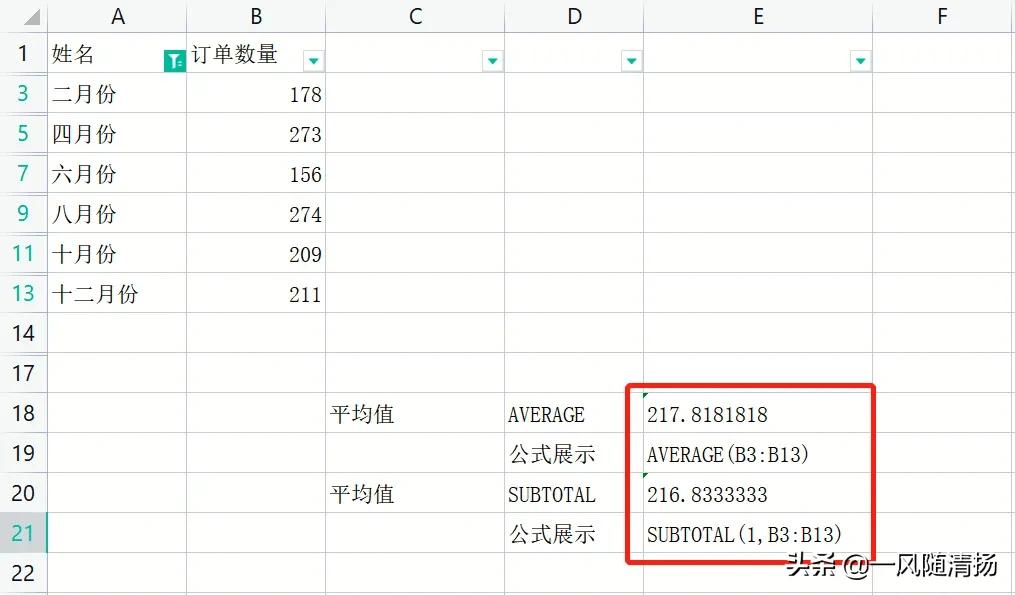Select 平均值 cell in row 18
Image resolution: width=1015 pixels, height=595 pixels.
(x=415, y=413)
